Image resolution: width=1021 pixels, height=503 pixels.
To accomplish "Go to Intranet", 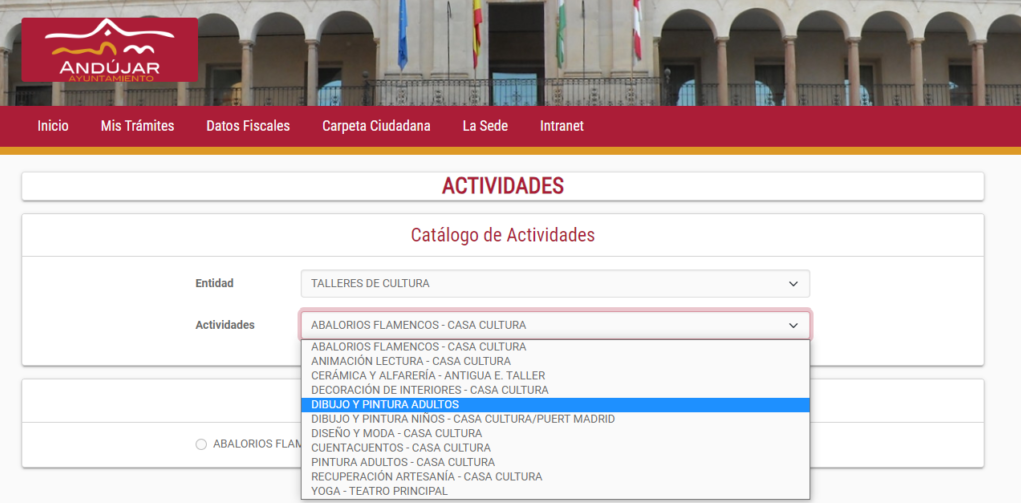I will point(562,126).
